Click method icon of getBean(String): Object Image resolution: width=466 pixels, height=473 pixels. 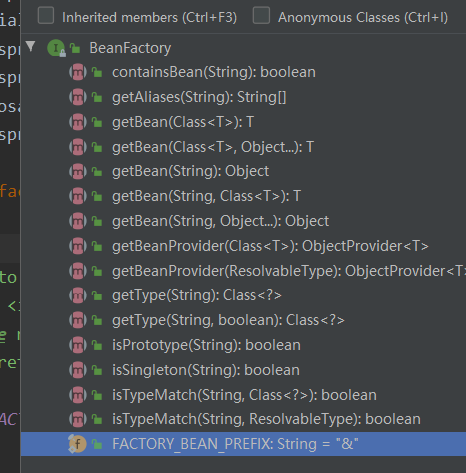point(78,171)
